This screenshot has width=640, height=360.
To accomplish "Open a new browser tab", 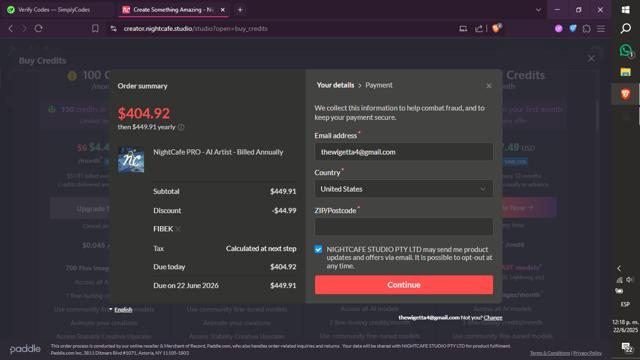I will coord(240,10).
